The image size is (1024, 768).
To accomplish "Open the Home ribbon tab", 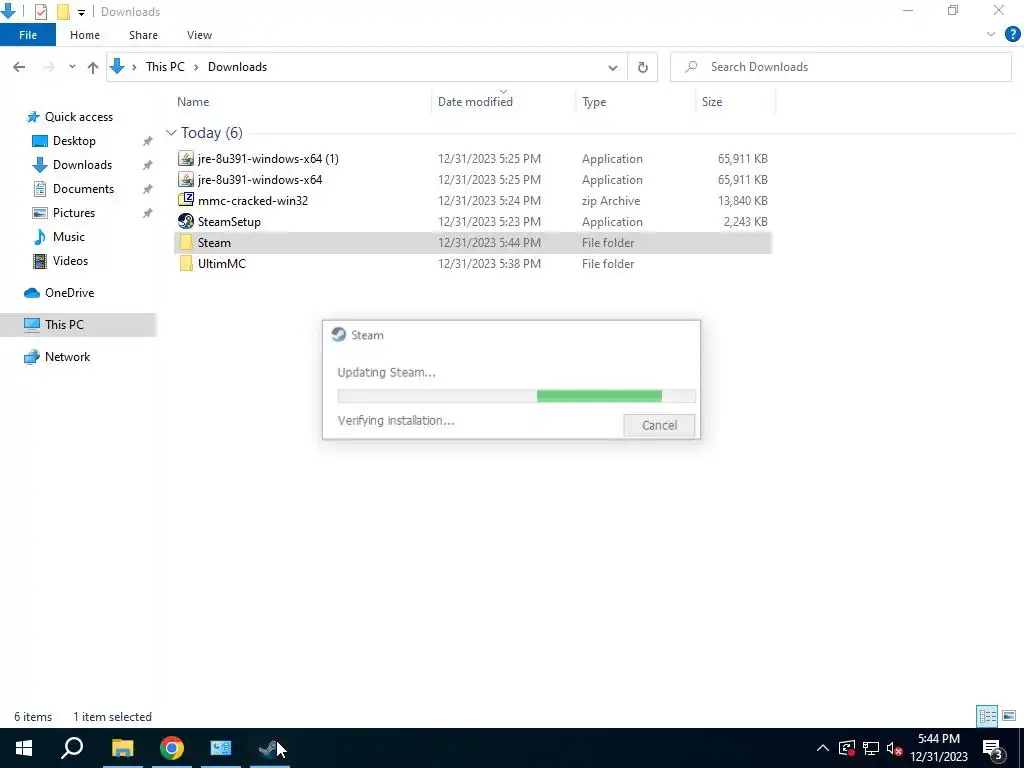I will click(85, 35).
